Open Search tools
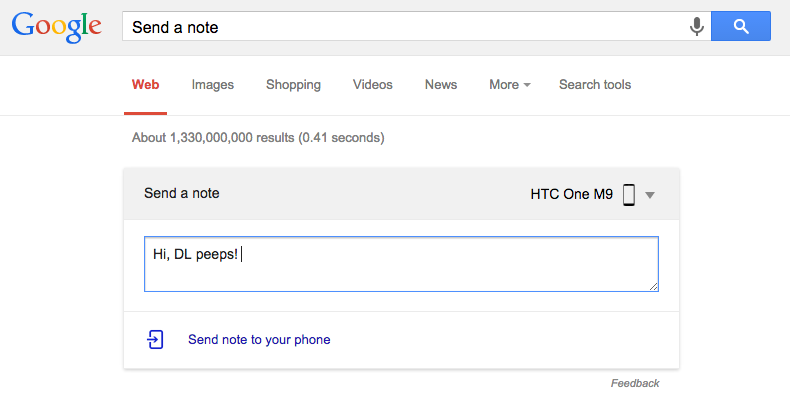The height and width of the screenshot is (406, 790). 595,85
